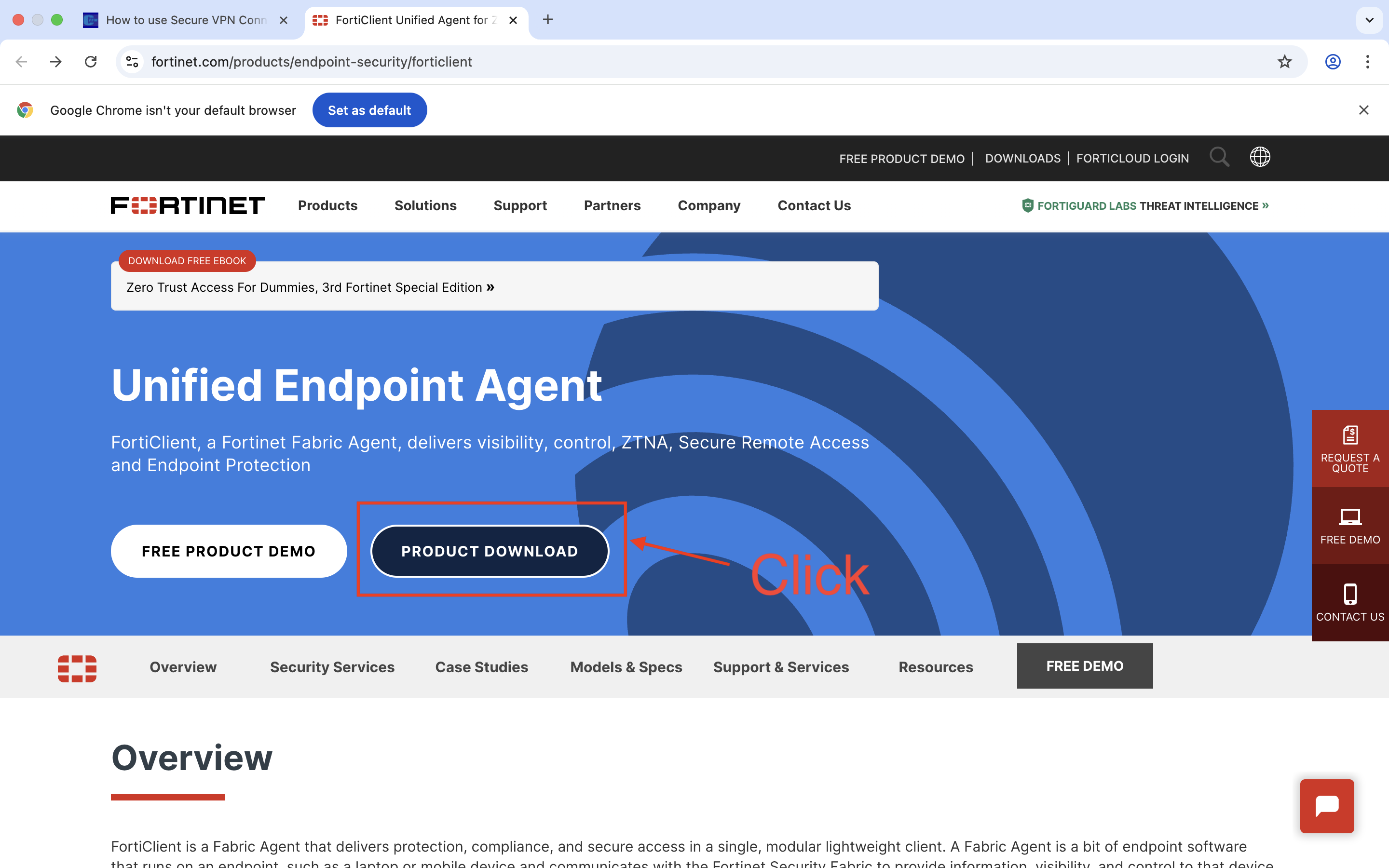The height and width of the screenshot is (868, 1389).
Task: Click the white FREE PRODUCT DEMO button
Action: pyautogui.click(x=229, y=551)
